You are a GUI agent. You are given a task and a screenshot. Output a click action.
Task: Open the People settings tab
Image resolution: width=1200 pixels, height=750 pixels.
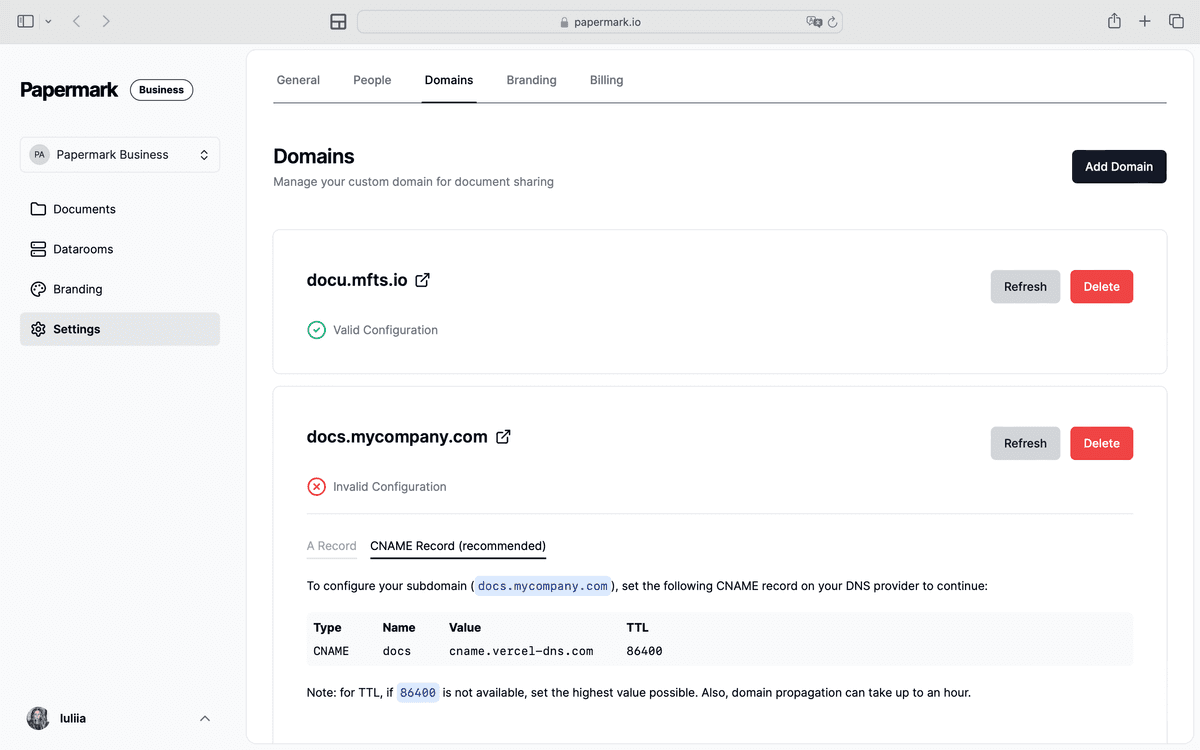372,80
